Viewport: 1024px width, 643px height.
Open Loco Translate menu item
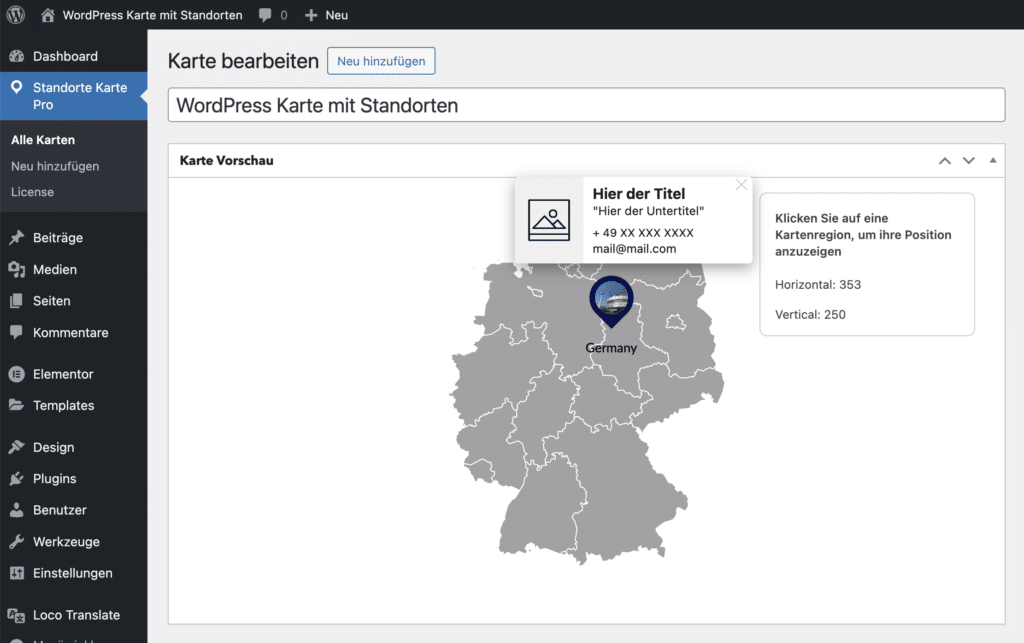click(74, 615)
